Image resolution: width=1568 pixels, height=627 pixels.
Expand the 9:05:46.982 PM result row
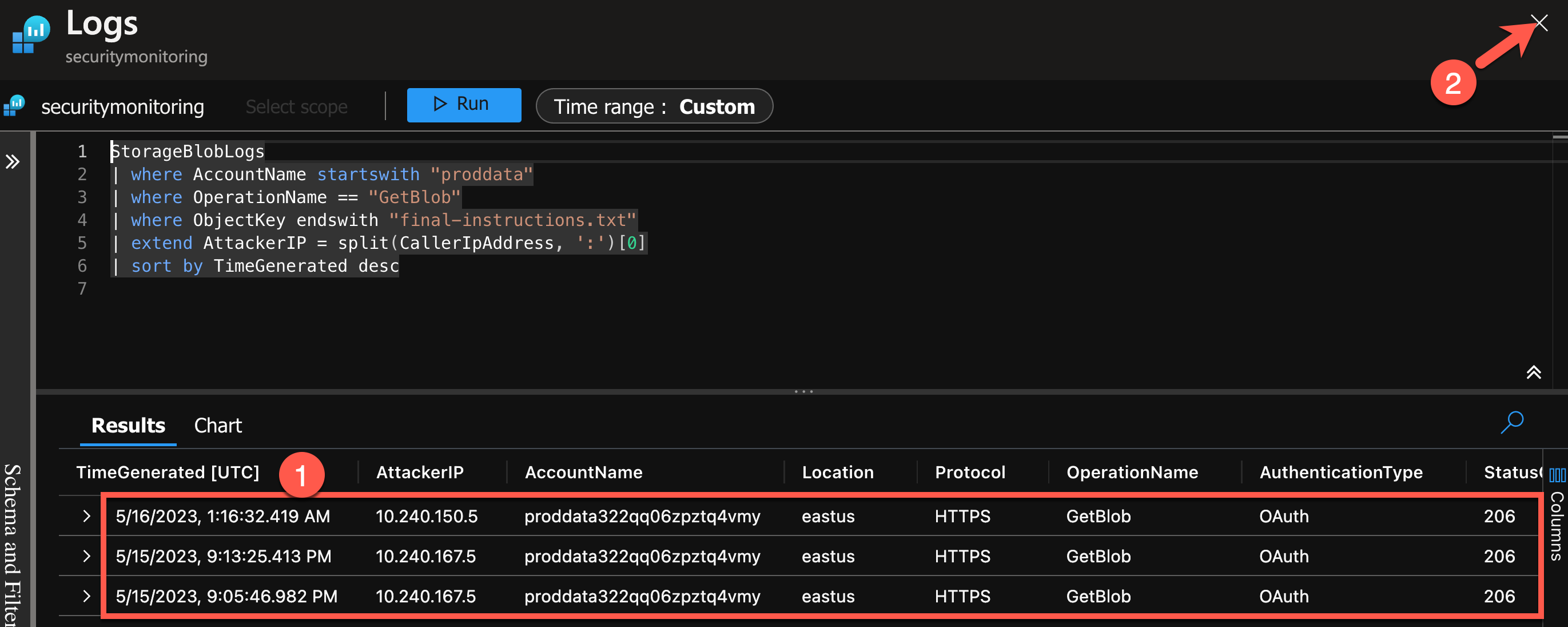click(86, 596)
